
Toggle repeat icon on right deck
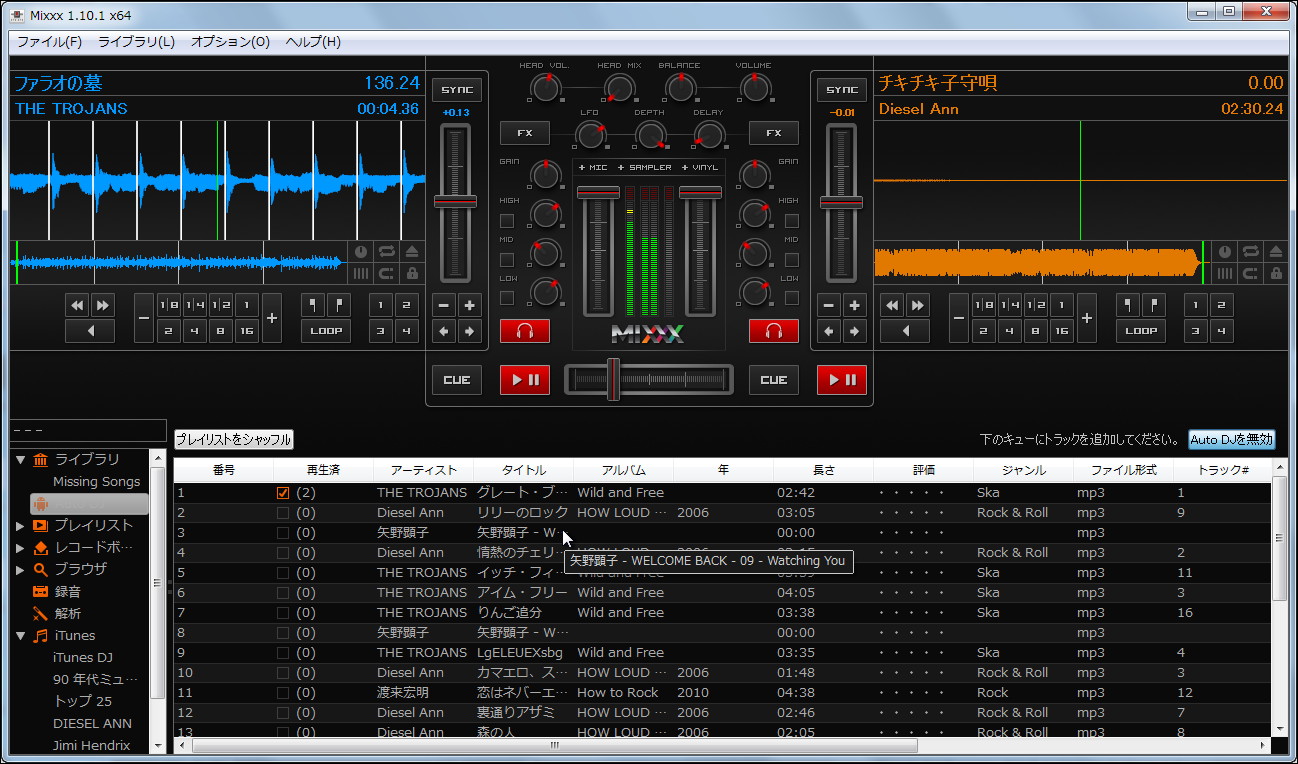coord(1251,252)
